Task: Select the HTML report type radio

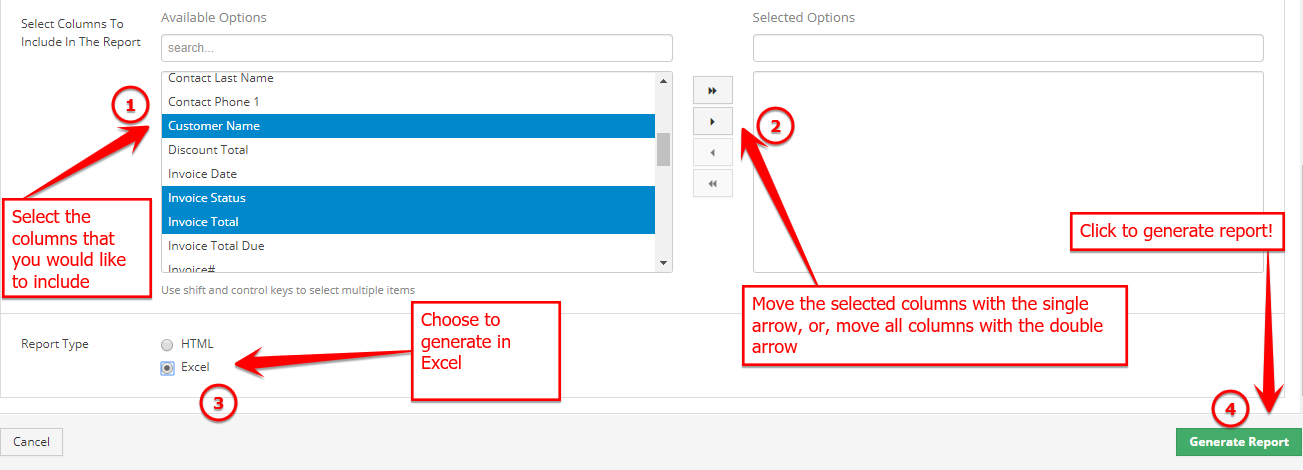Action: tap(167, 344)
